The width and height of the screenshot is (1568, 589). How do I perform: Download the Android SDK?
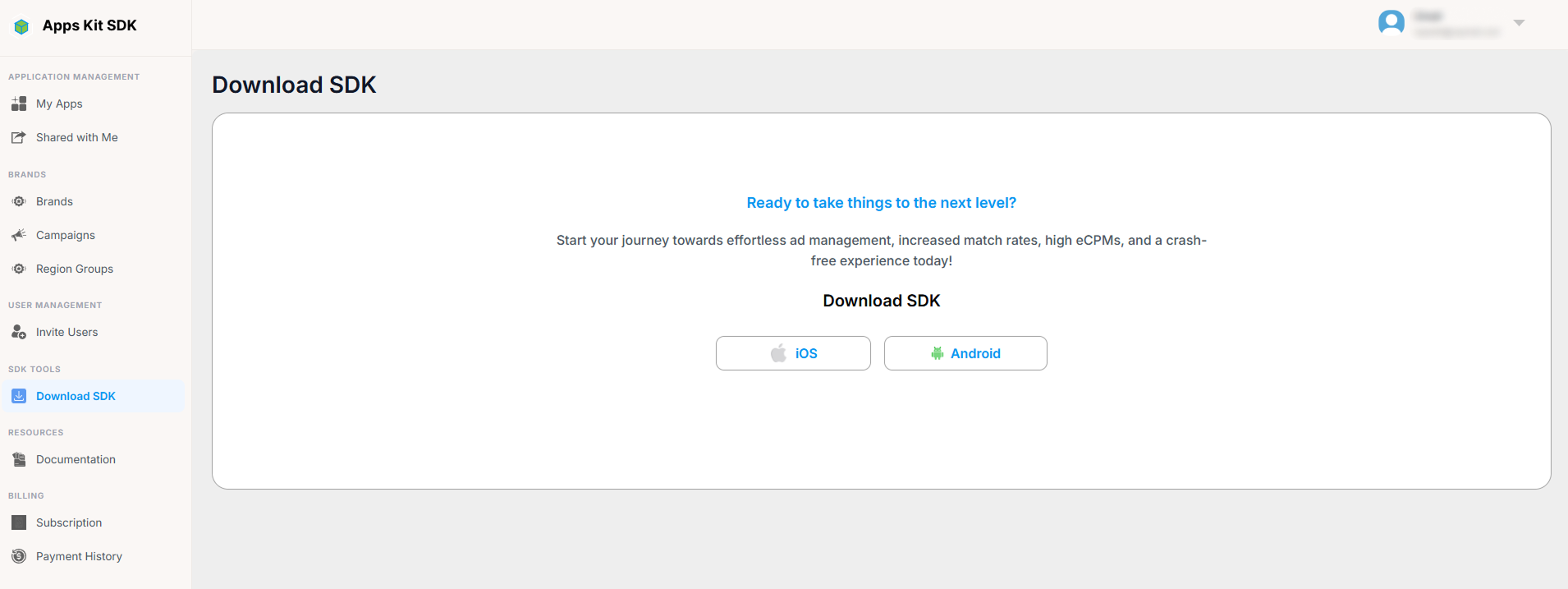965,353
